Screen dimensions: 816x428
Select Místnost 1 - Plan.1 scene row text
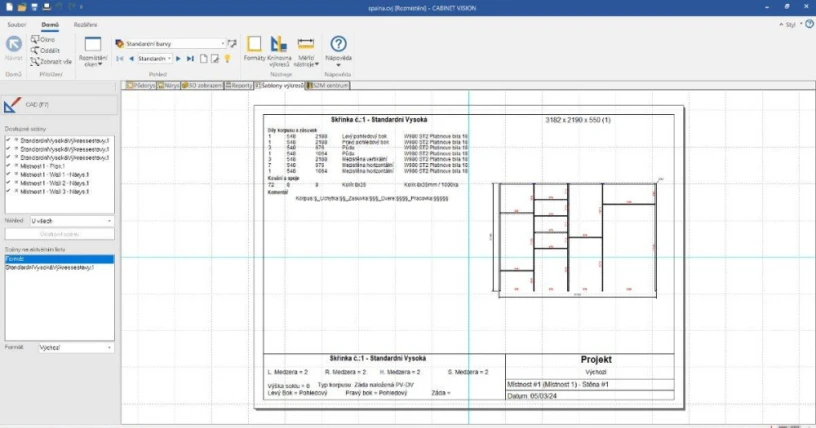(43, 166)
